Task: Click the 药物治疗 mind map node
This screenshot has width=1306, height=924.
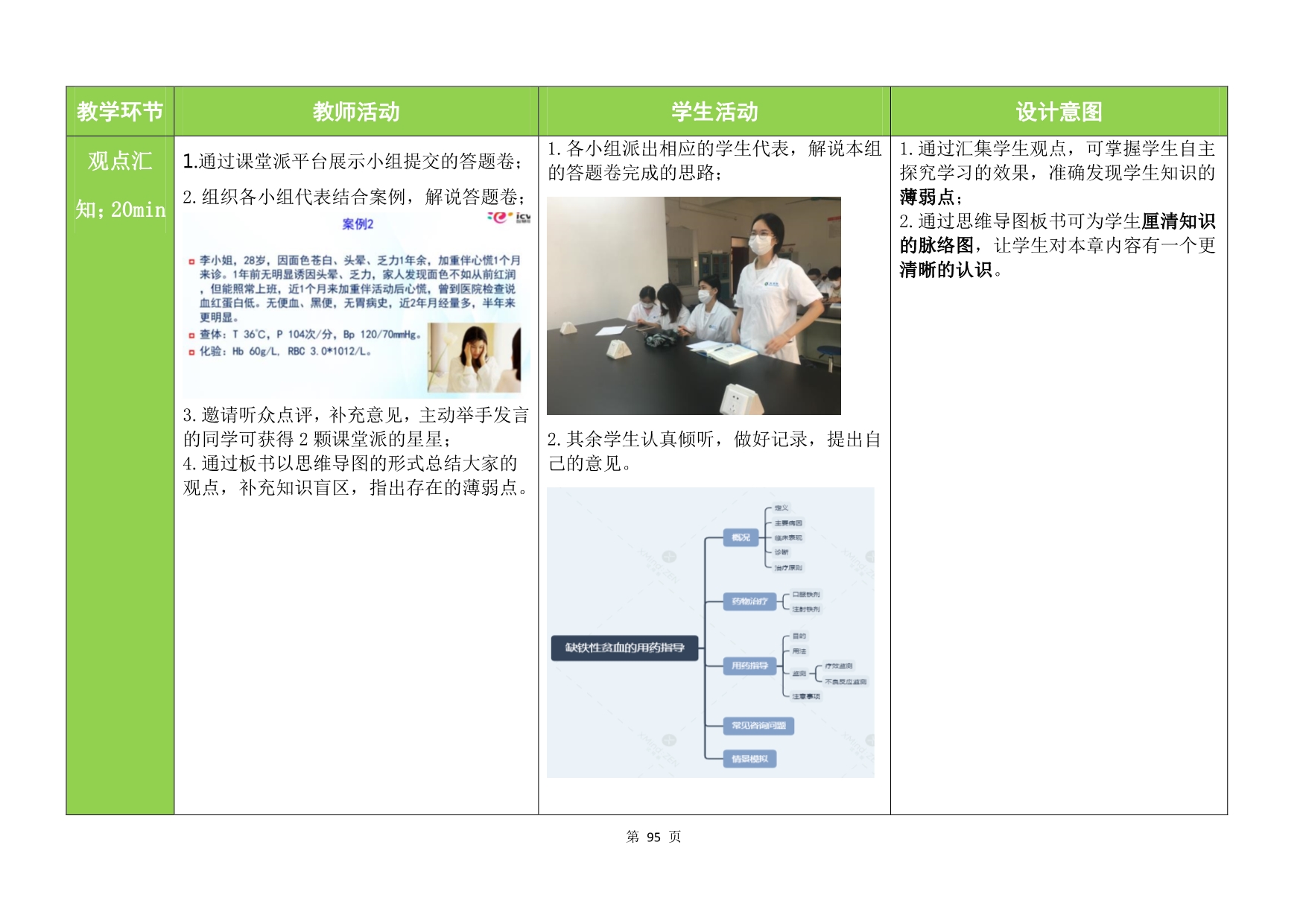Action: tap(749, 601)
